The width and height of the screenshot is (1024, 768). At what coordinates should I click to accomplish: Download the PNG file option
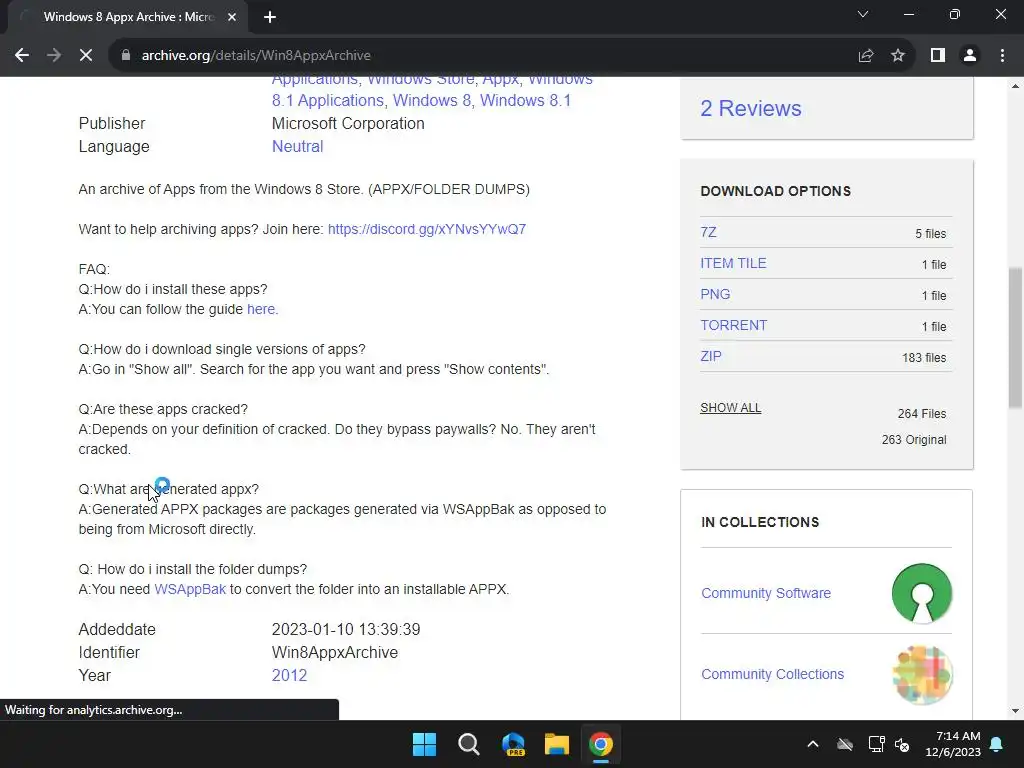point(715,295)
